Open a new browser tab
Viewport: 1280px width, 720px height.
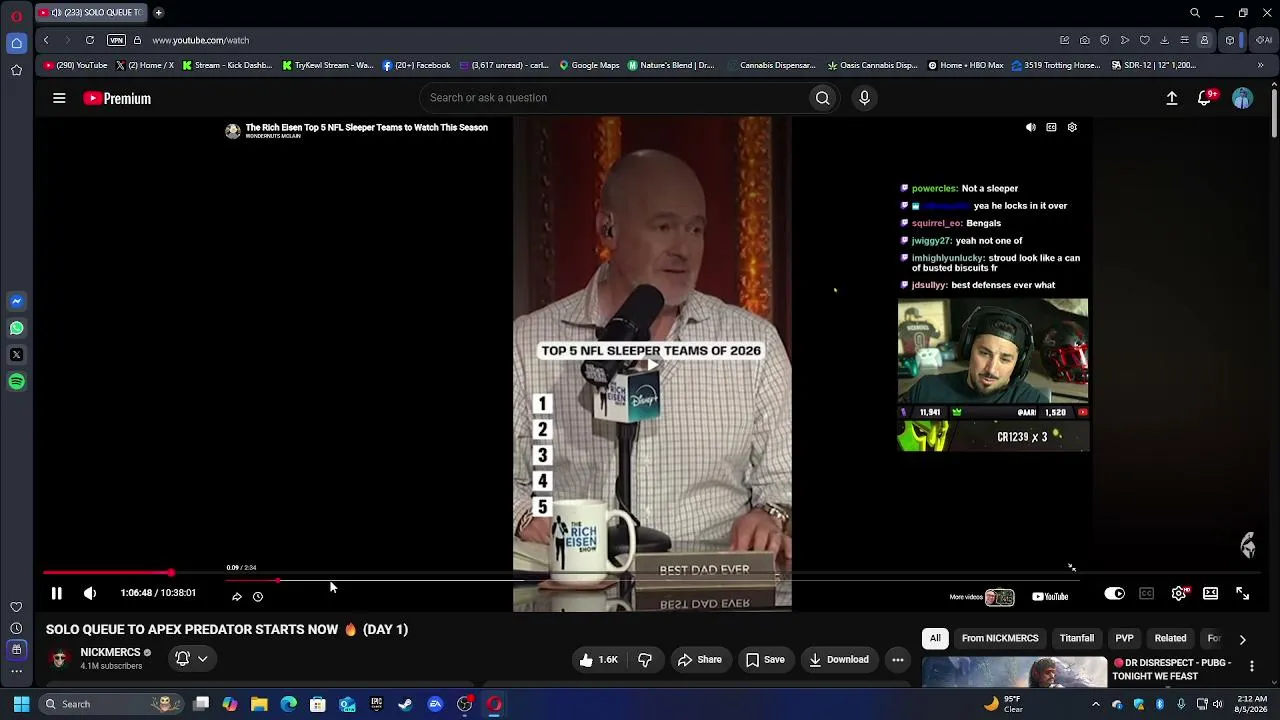pos(158,13)
